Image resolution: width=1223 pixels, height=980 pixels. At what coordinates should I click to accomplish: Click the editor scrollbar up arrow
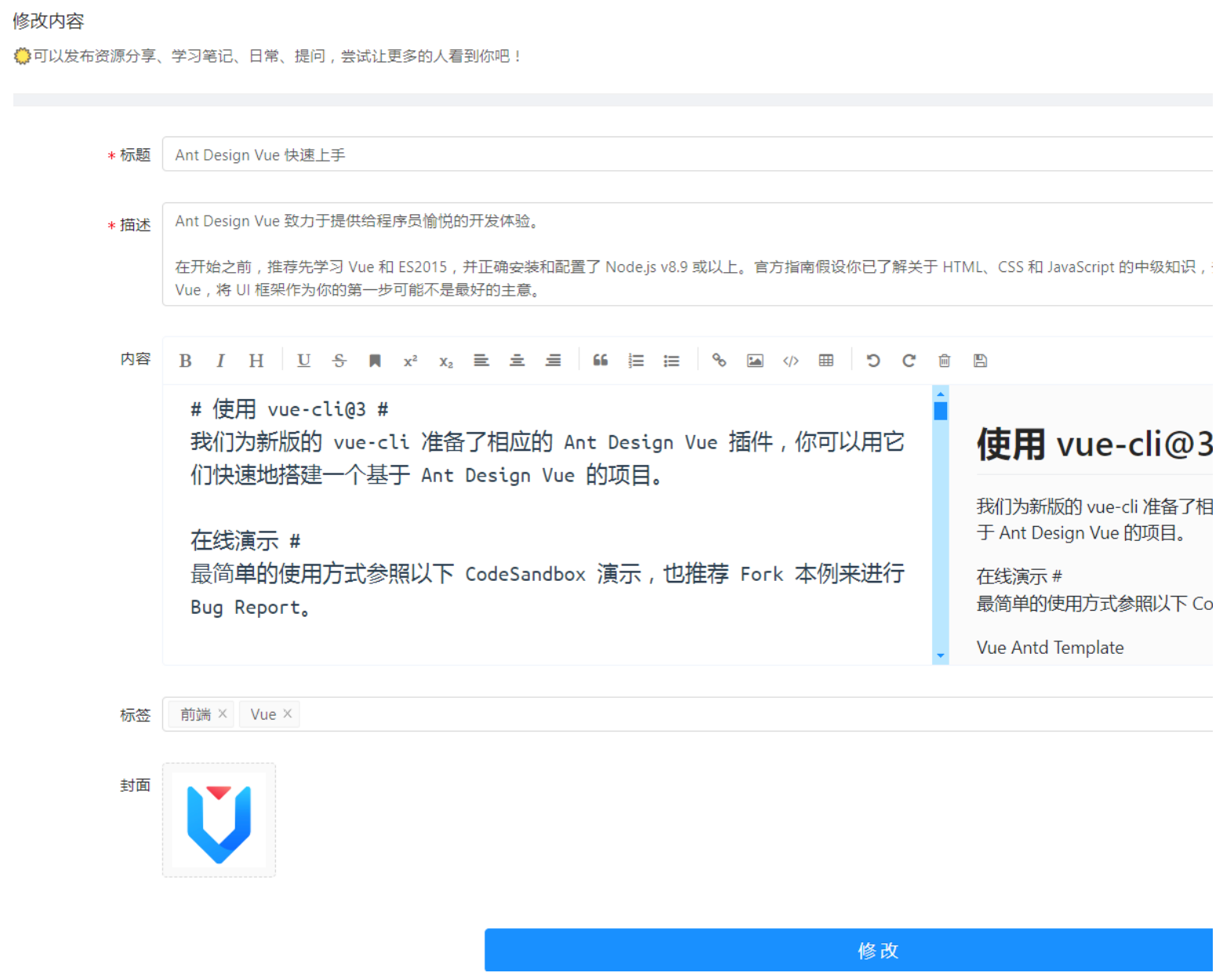pos(941,394)
